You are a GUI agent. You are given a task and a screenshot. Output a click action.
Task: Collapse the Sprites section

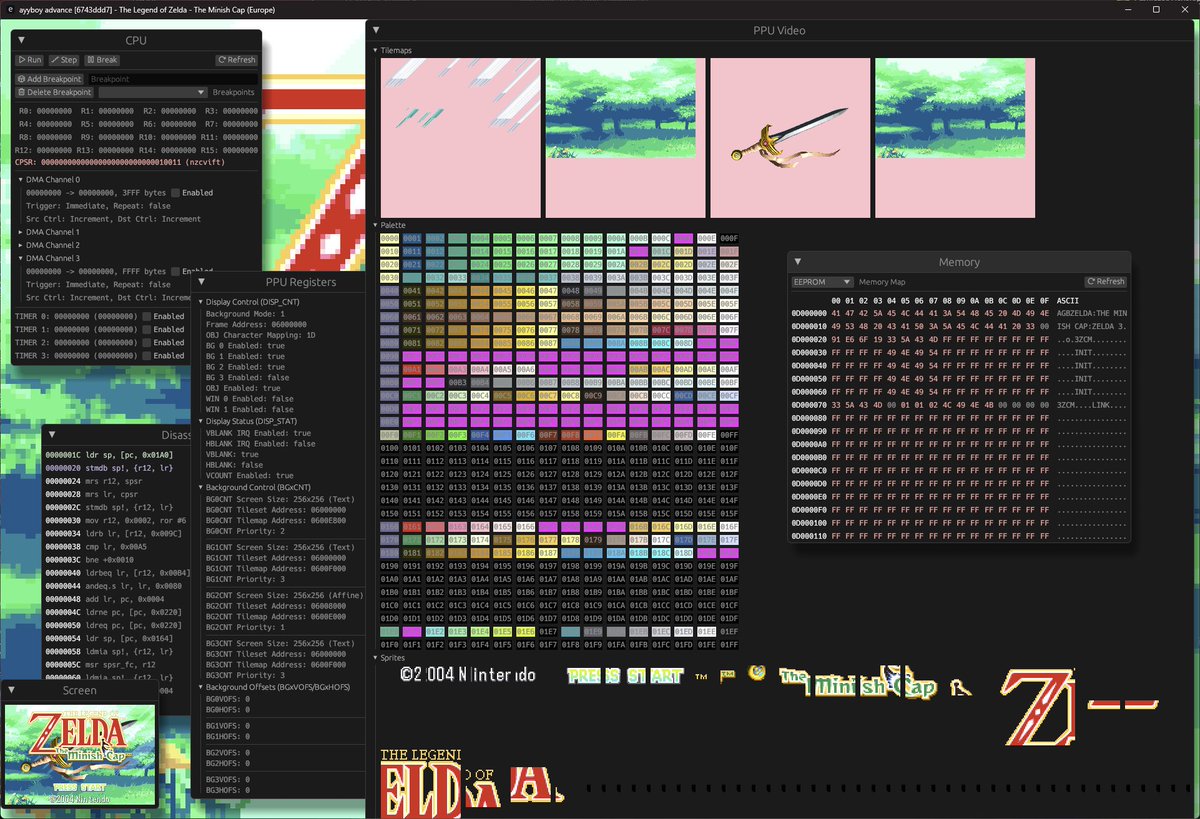click(375, 658)
